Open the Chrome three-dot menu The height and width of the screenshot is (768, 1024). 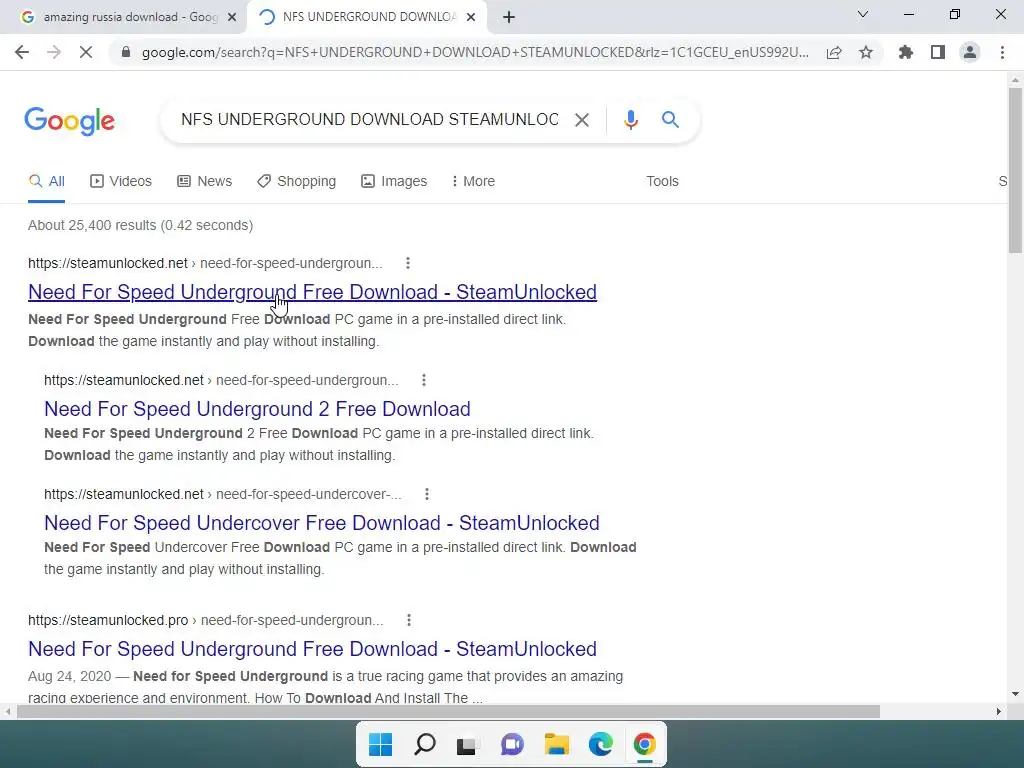pos(1002,52)
